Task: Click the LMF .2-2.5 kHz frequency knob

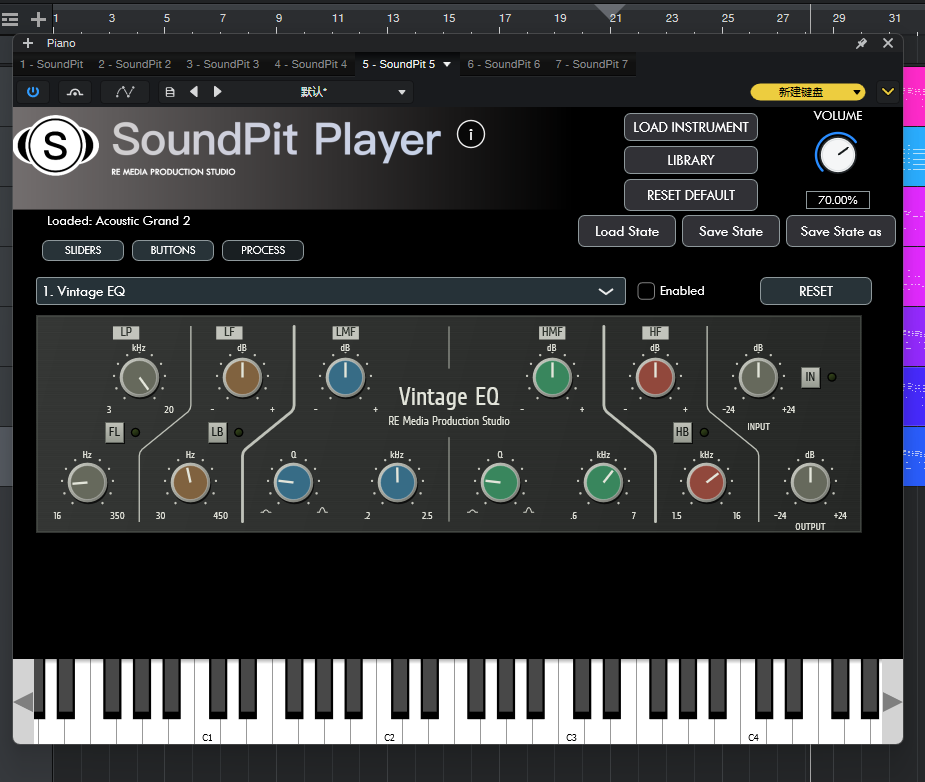Action: click(x=397, y=483)
